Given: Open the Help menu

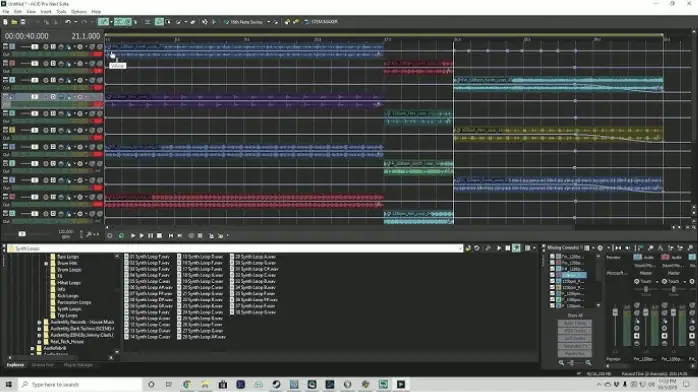Looking at the screenshot, I should [96, 12].
